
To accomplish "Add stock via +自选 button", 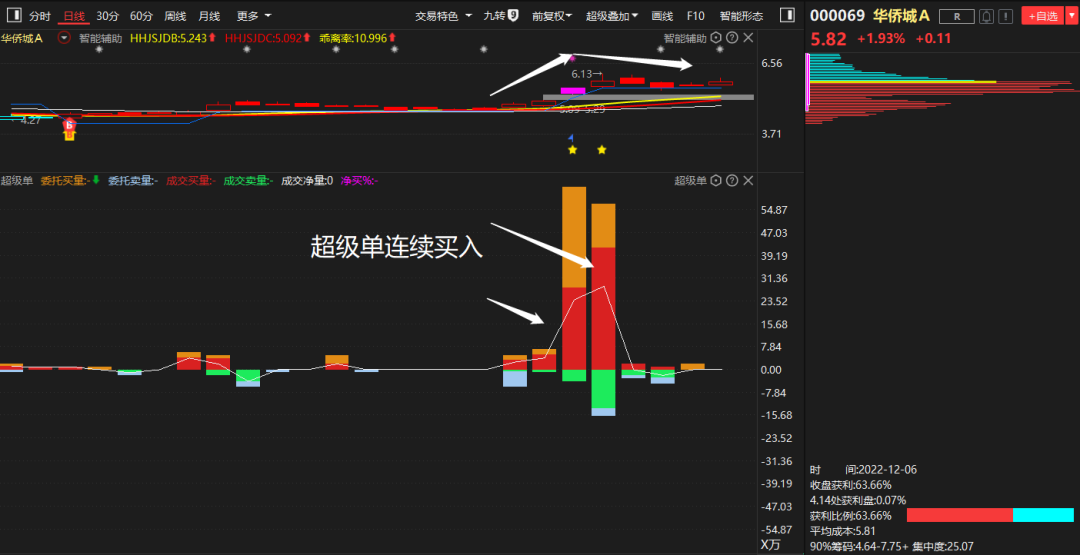I will pos(1042,17).
